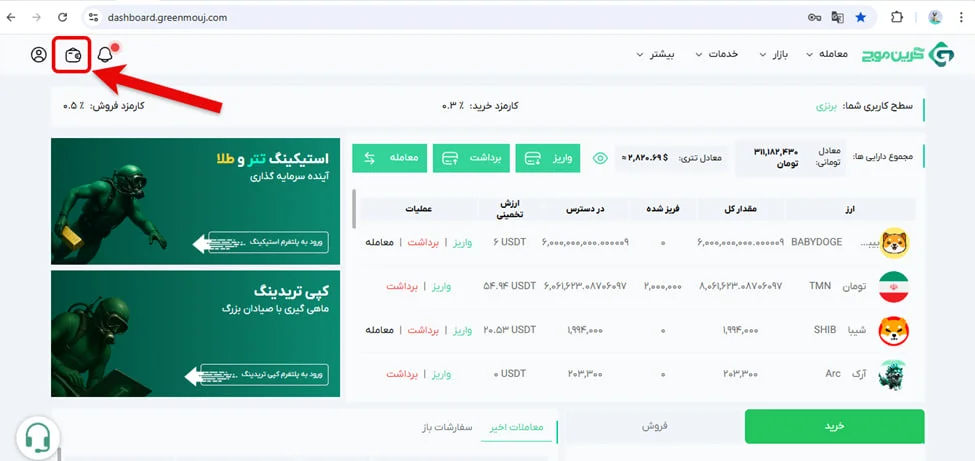Click the کارمزد فروش fee text
The height and width of the screenshot is (461, 975).
coord(104,106)
